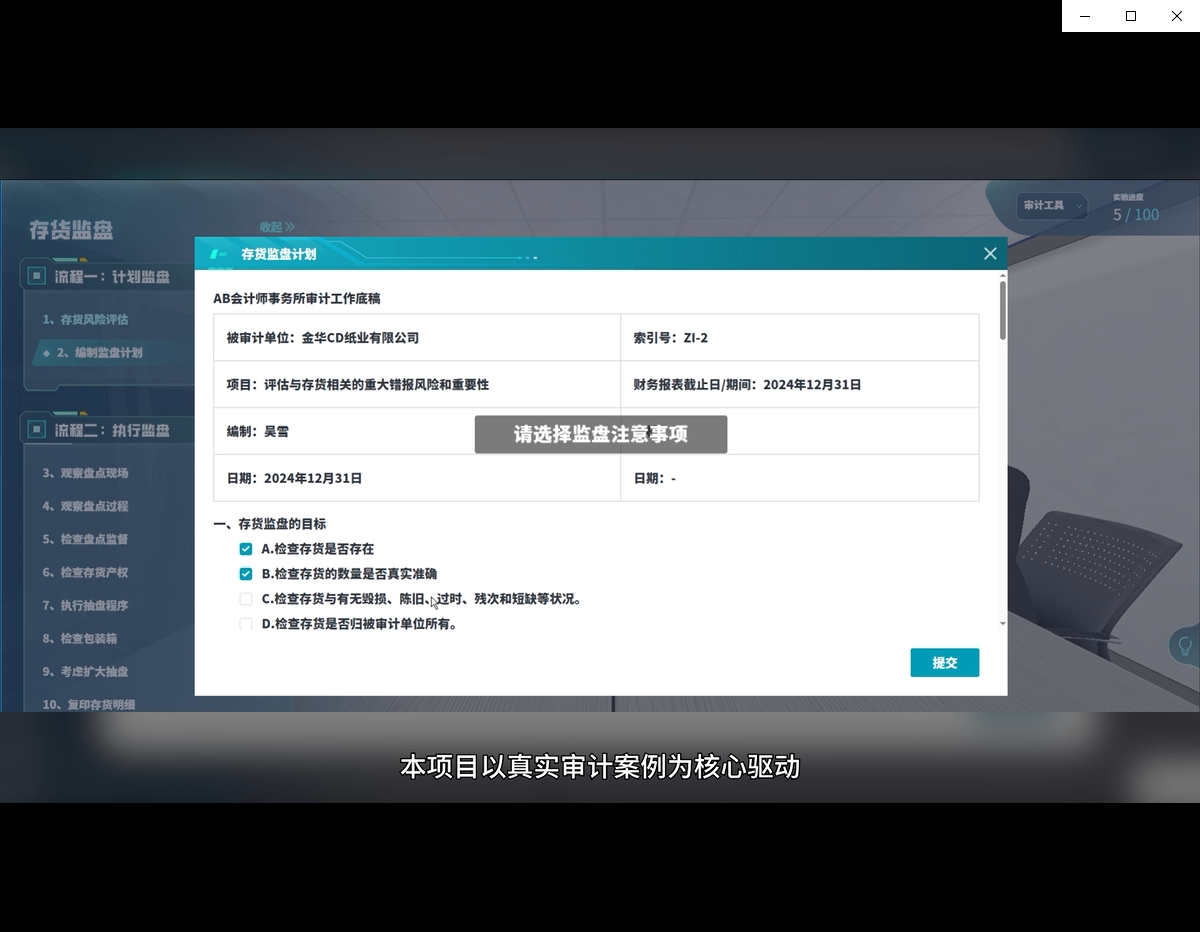Click the 一、存货监盘的目标 heading
The height and width of the screenshot is (932, 1200).
point(269,524)
